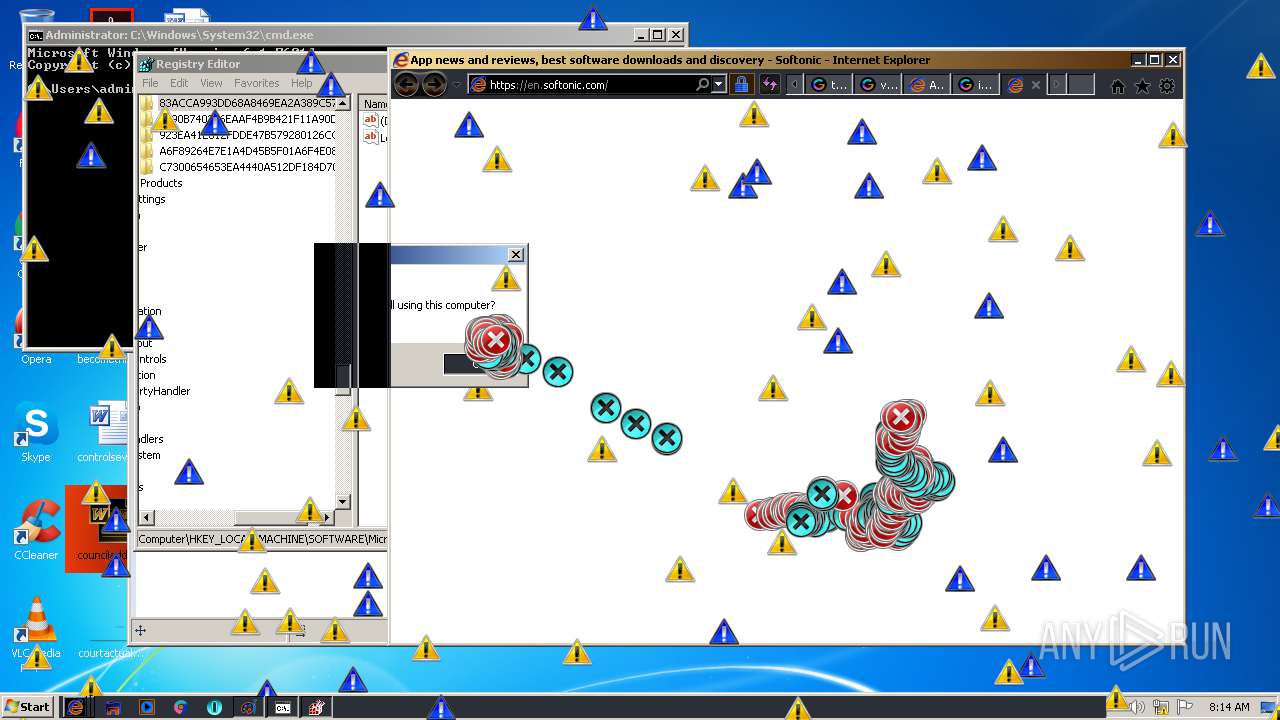
Task: Click the cmd.exe taskbar button
Action: 283,707
